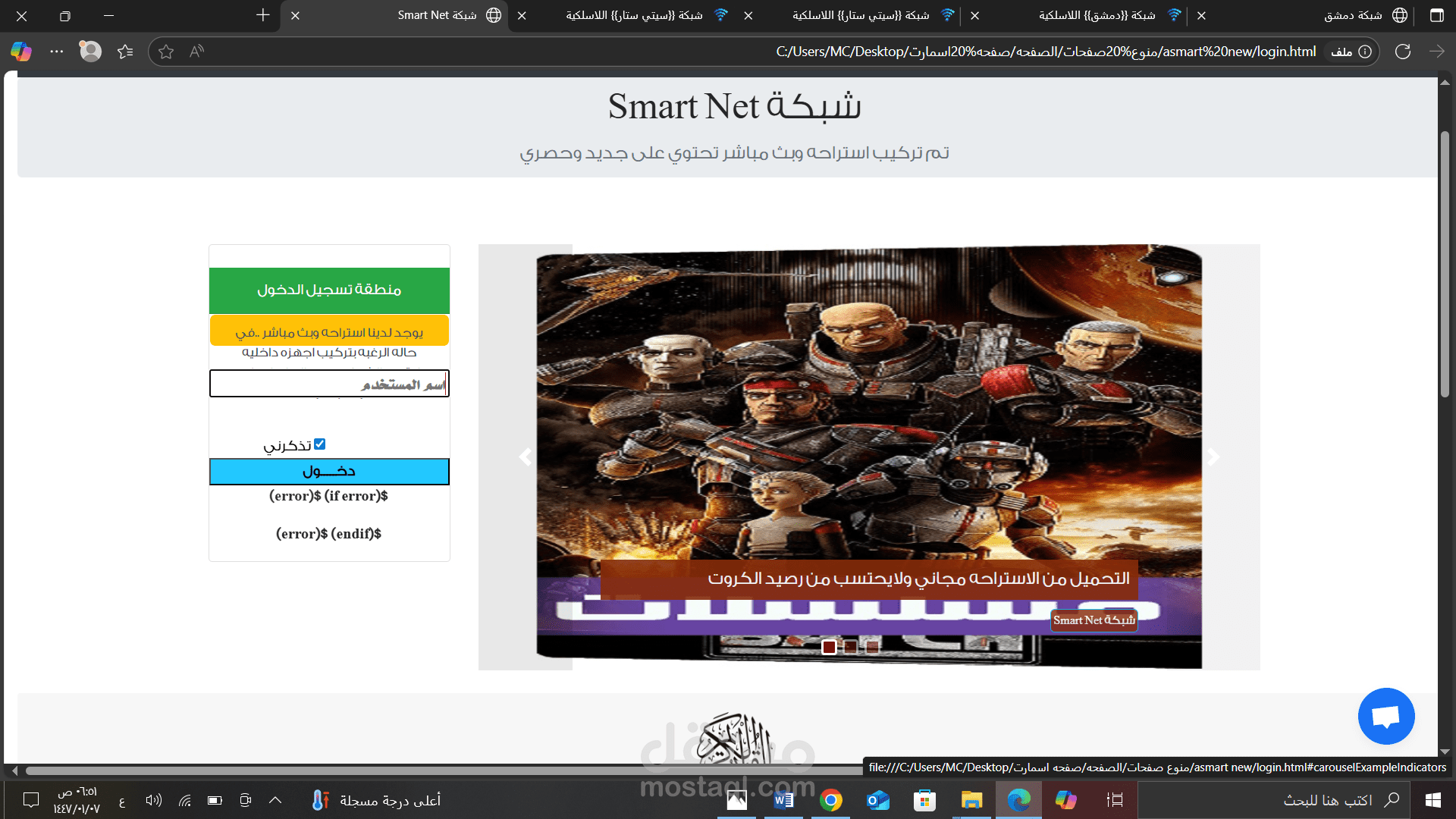1456x819 pixels.
Task: Open Microsoft Word from the taskbar
Action: coord(784,800)
